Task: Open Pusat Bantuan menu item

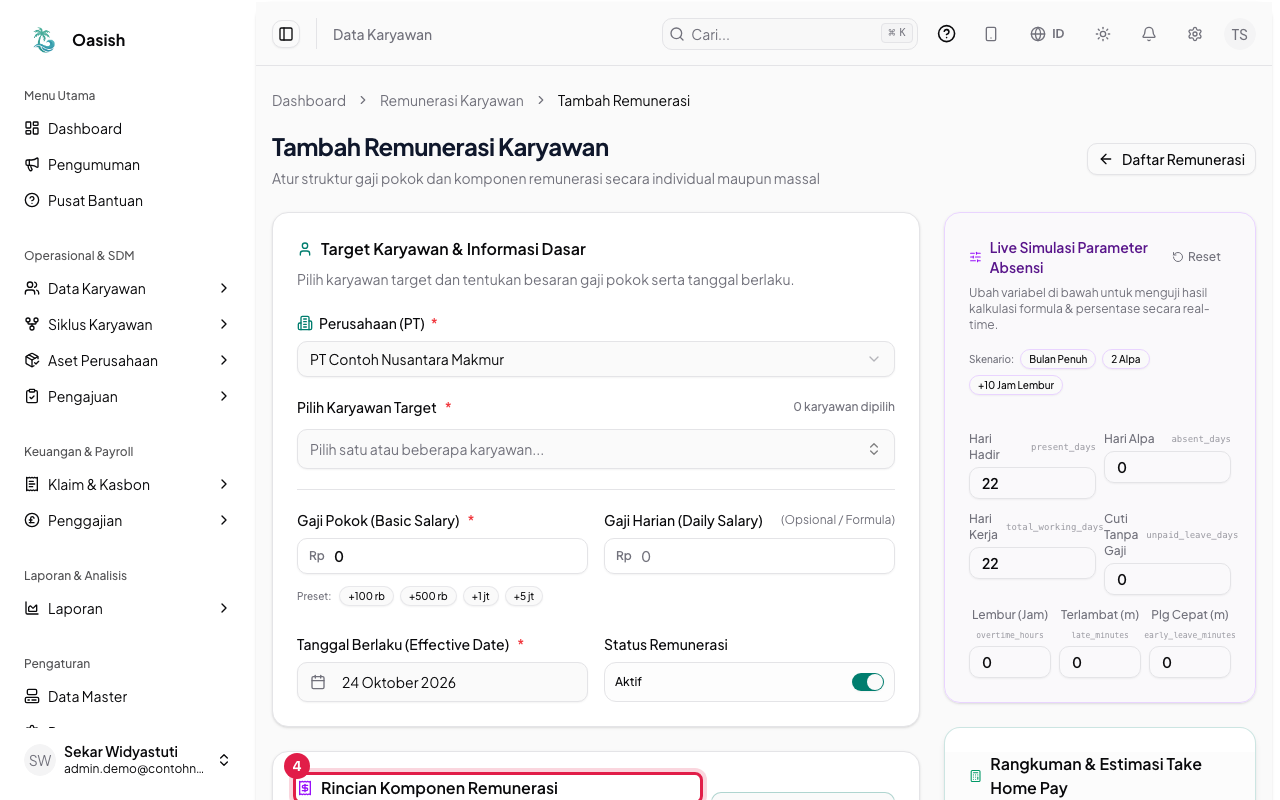Action: pyautogui.click(x=128, y=200)
